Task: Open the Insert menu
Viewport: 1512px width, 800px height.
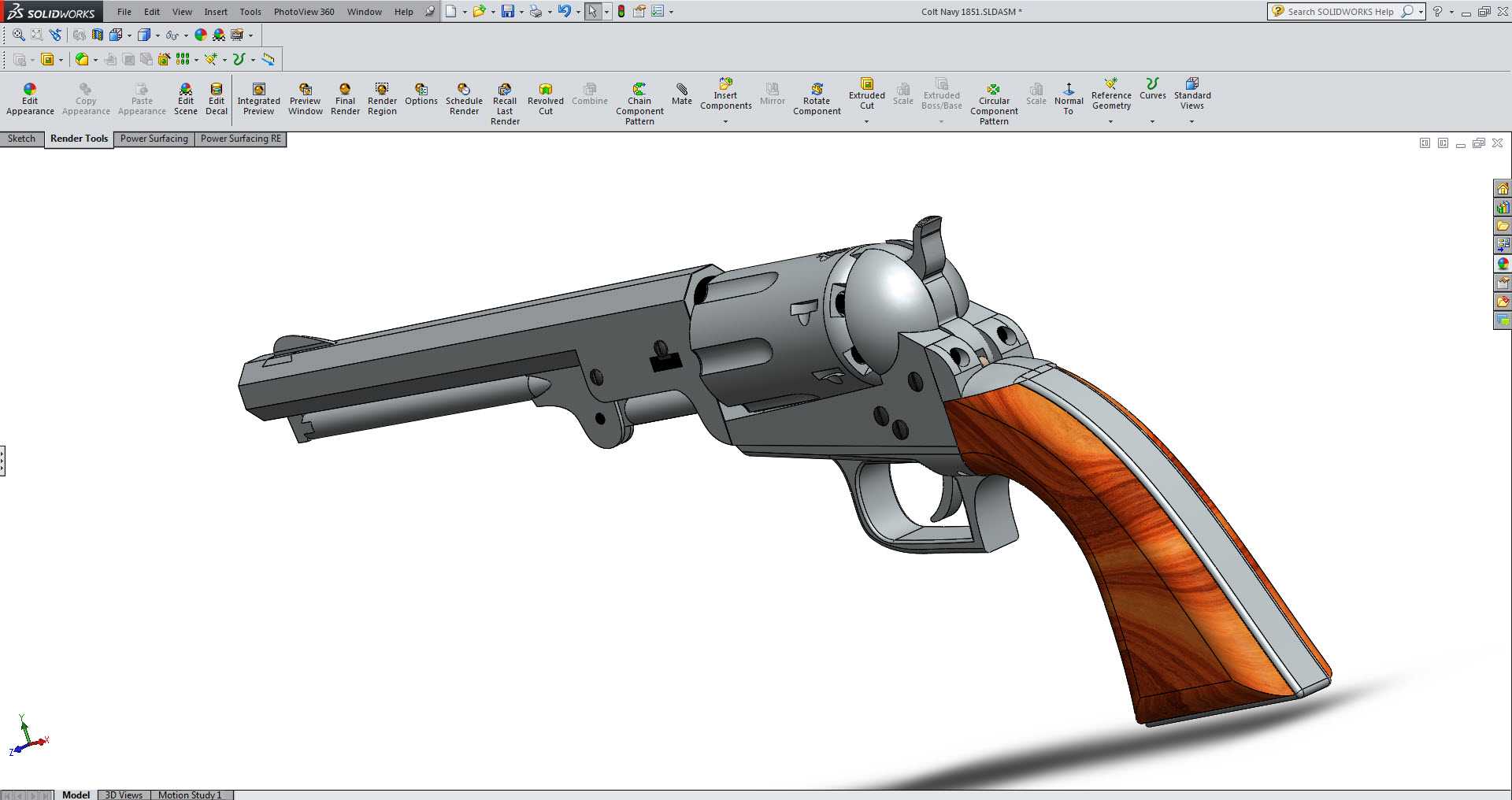Action: tap(216, 12)
